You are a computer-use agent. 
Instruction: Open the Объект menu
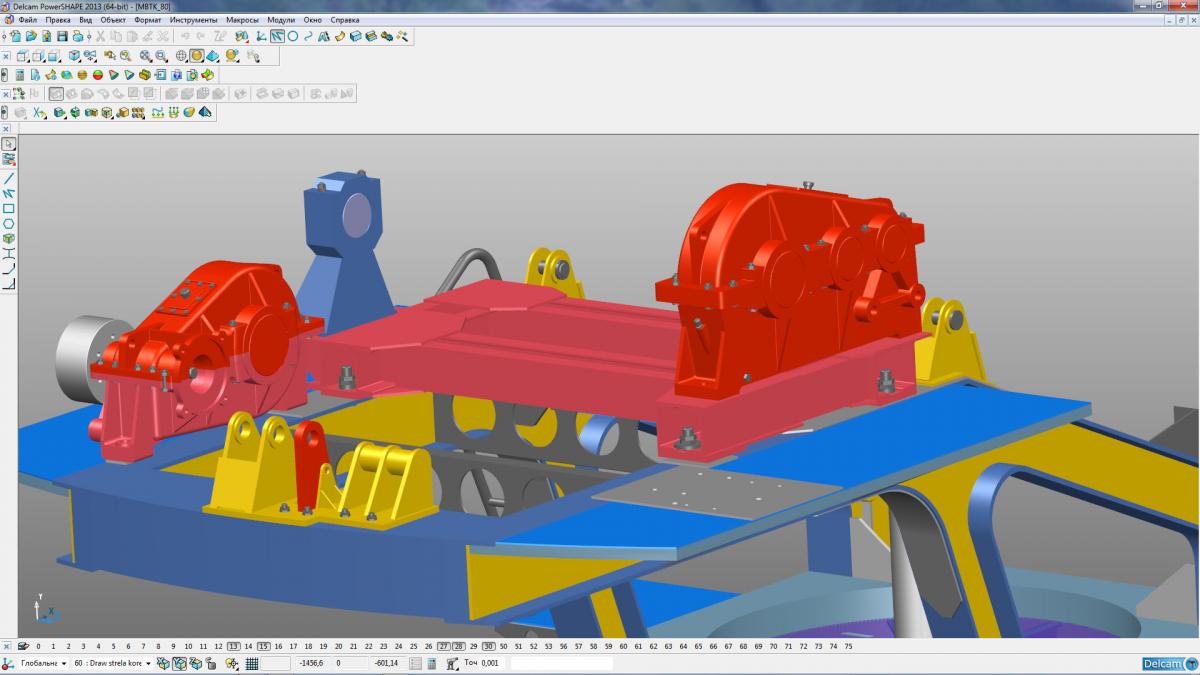[113, 20]
